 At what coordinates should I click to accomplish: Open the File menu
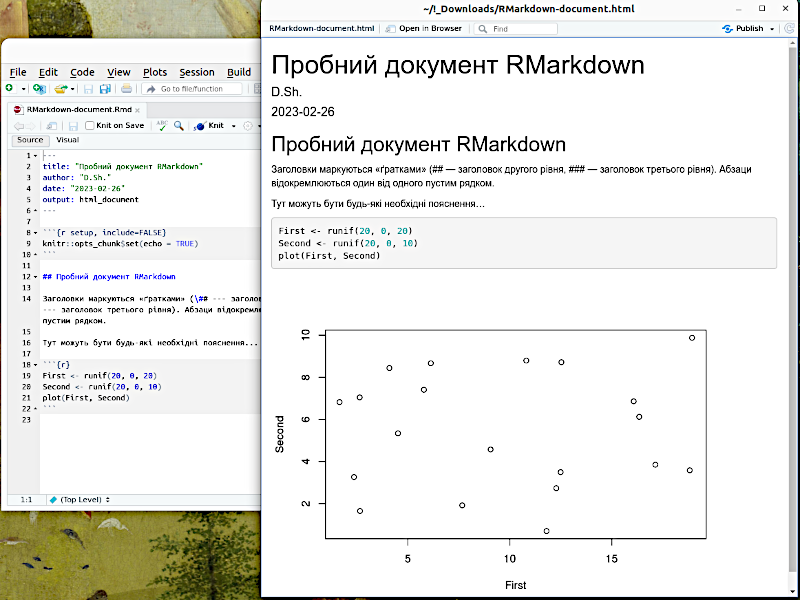(x=18, y=72)
